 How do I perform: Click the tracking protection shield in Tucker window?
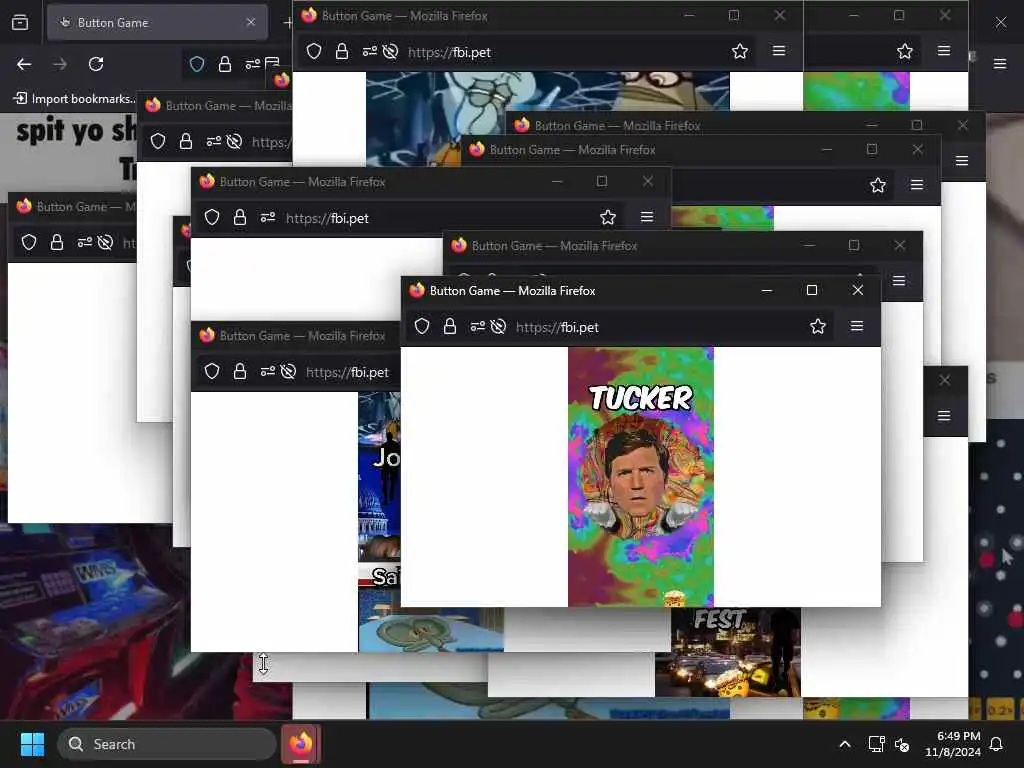(422, 327)
